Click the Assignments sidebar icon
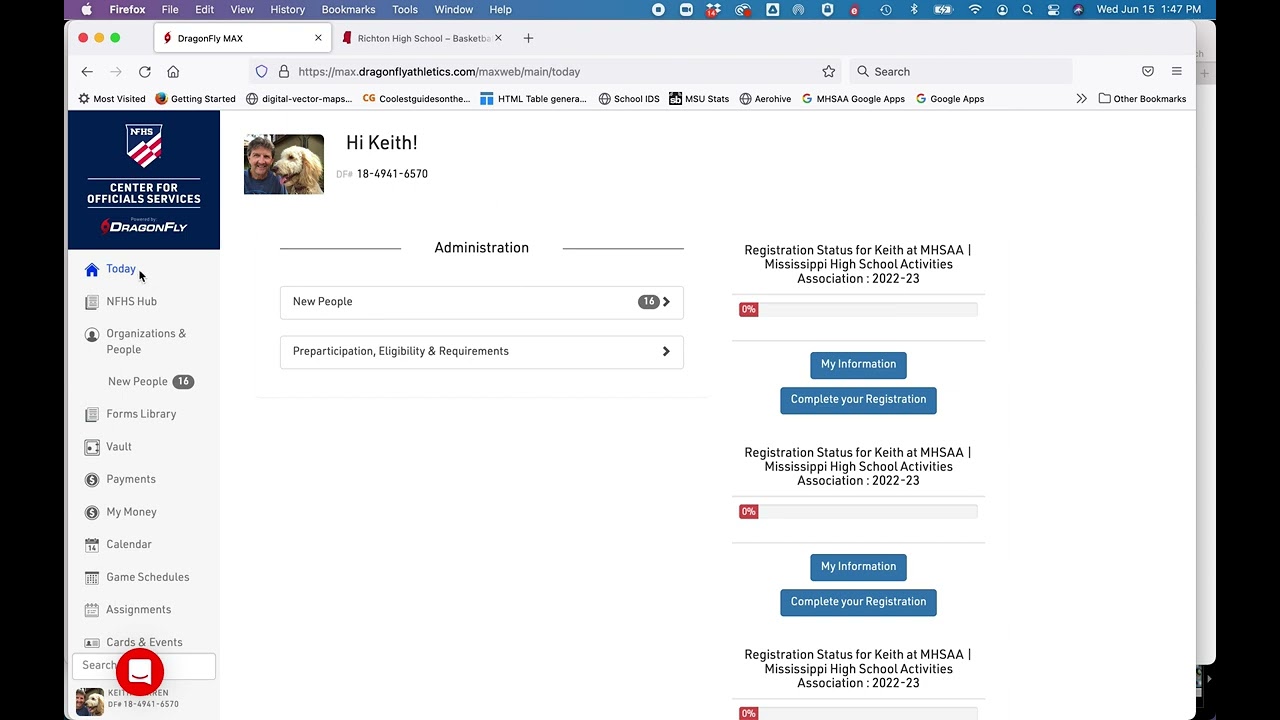1280x720 pixels. [x=92, y=610]
